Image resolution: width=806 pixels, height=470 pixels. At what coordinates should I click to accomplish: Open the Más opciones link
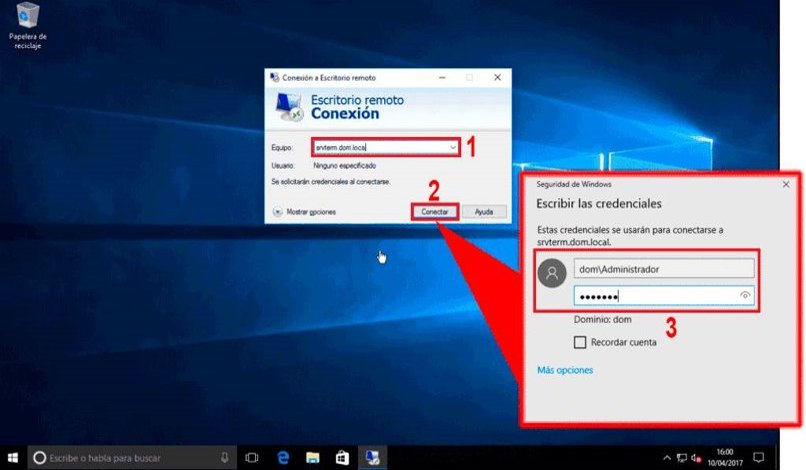(565, 370)
